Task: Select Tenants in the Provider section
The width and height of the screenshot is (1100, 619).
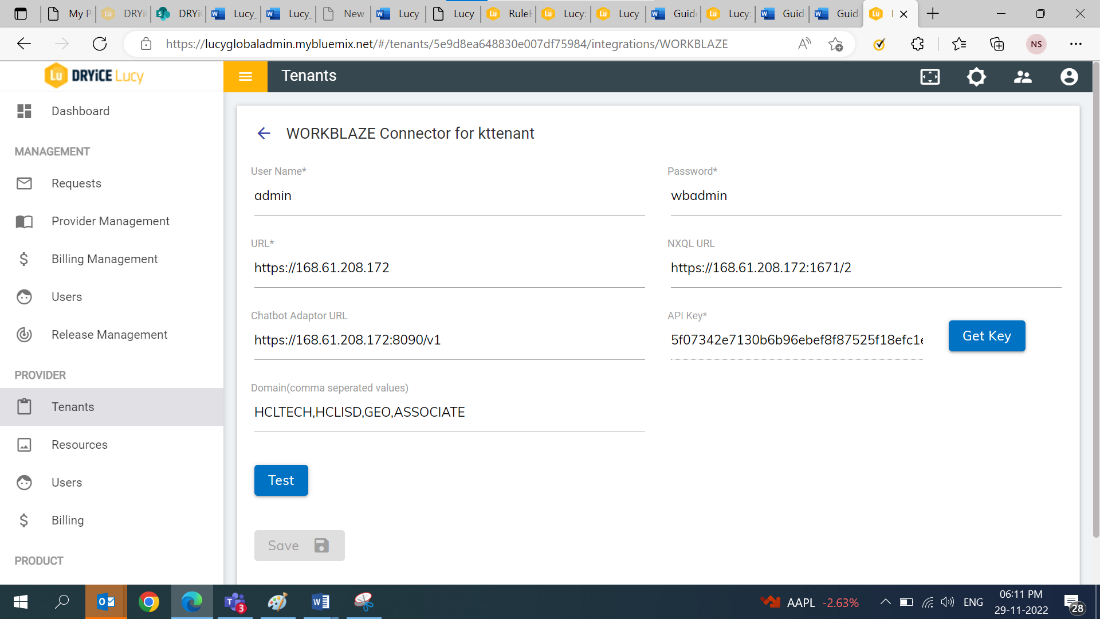Action: (x=112, y=407)
